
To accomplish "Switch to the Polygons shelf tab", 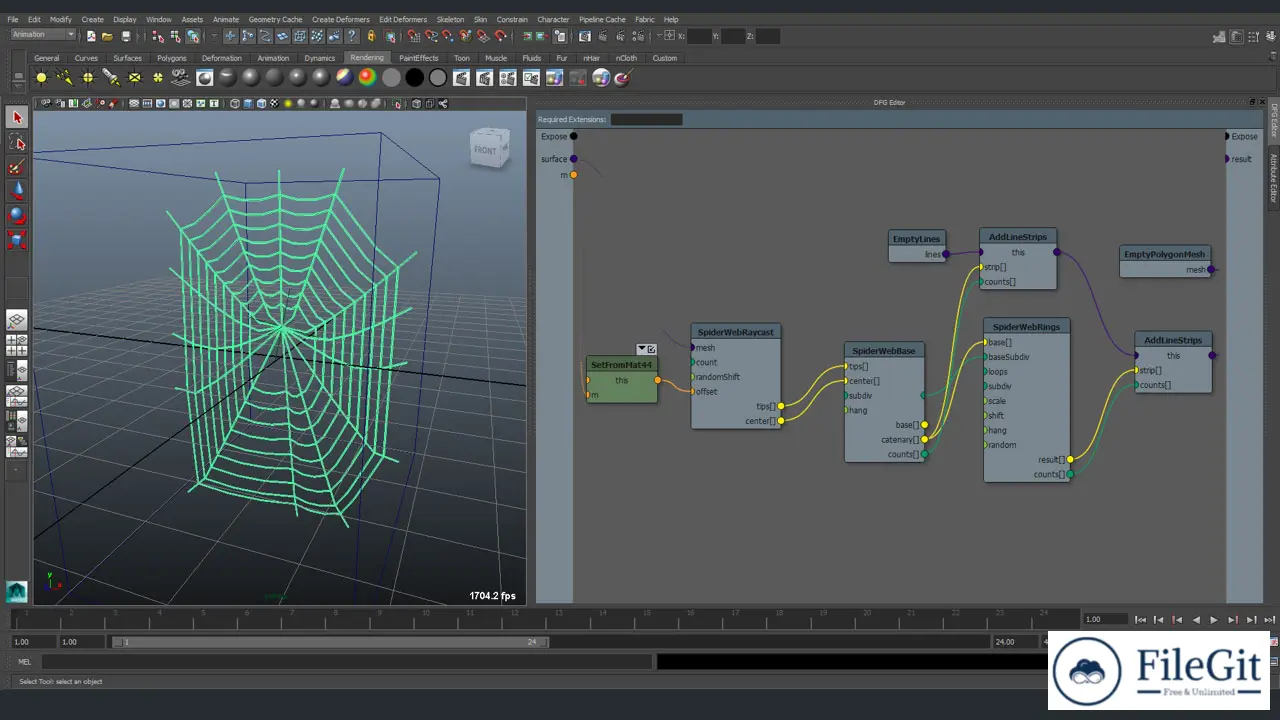I will 172,58.
